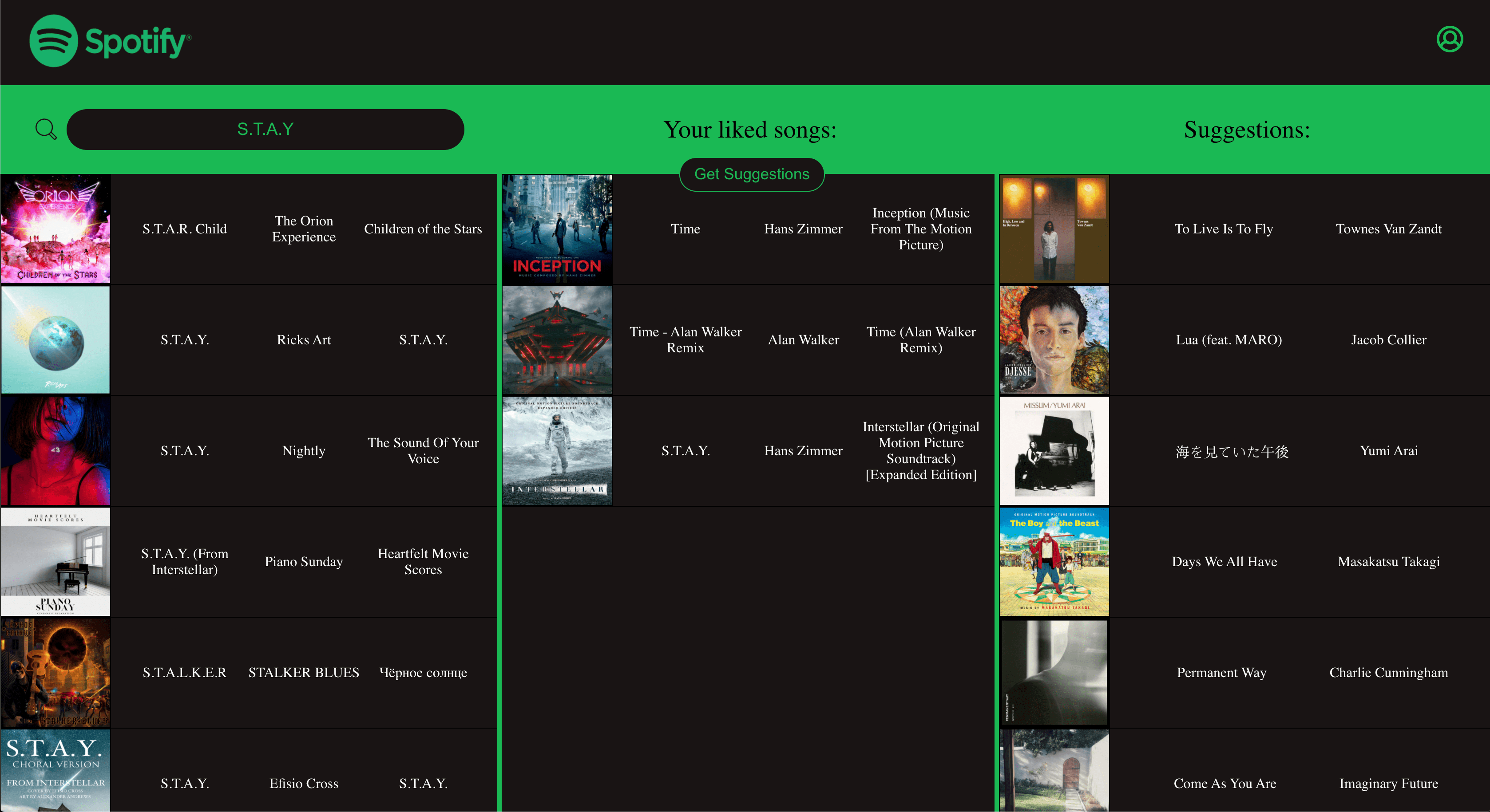Click Hans Zimmer in the Time row

click(804, 229)
